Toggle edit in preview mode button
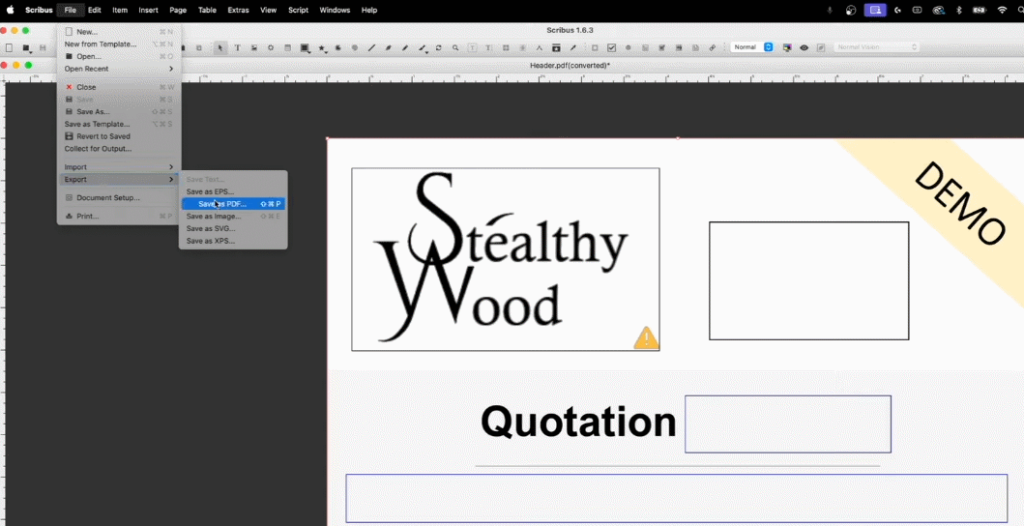1024x526 pixels. pos(821,48)
